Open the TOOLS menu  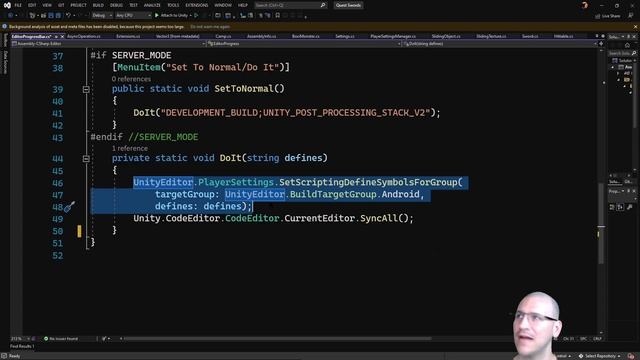pyautogui.click(x=173, y=5)
